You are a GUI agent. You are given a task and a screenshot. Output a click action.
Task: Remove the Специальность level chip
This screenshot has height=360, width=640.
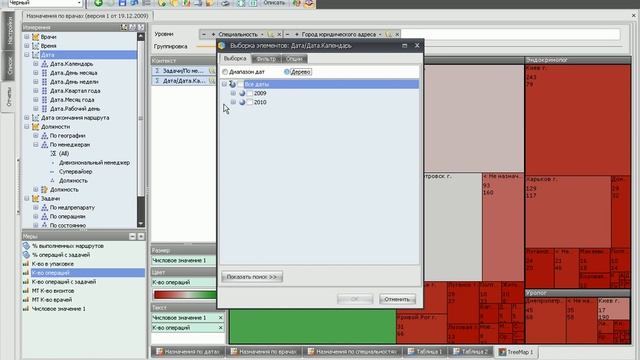click(279, 34)
